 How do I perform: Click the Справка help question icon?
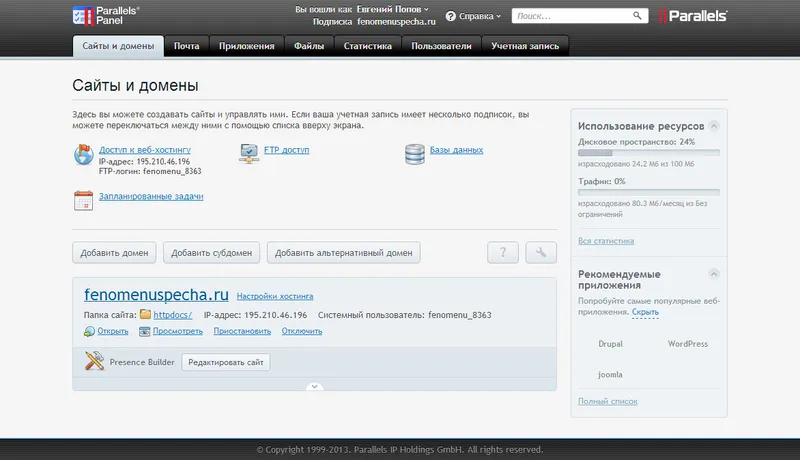451,16
